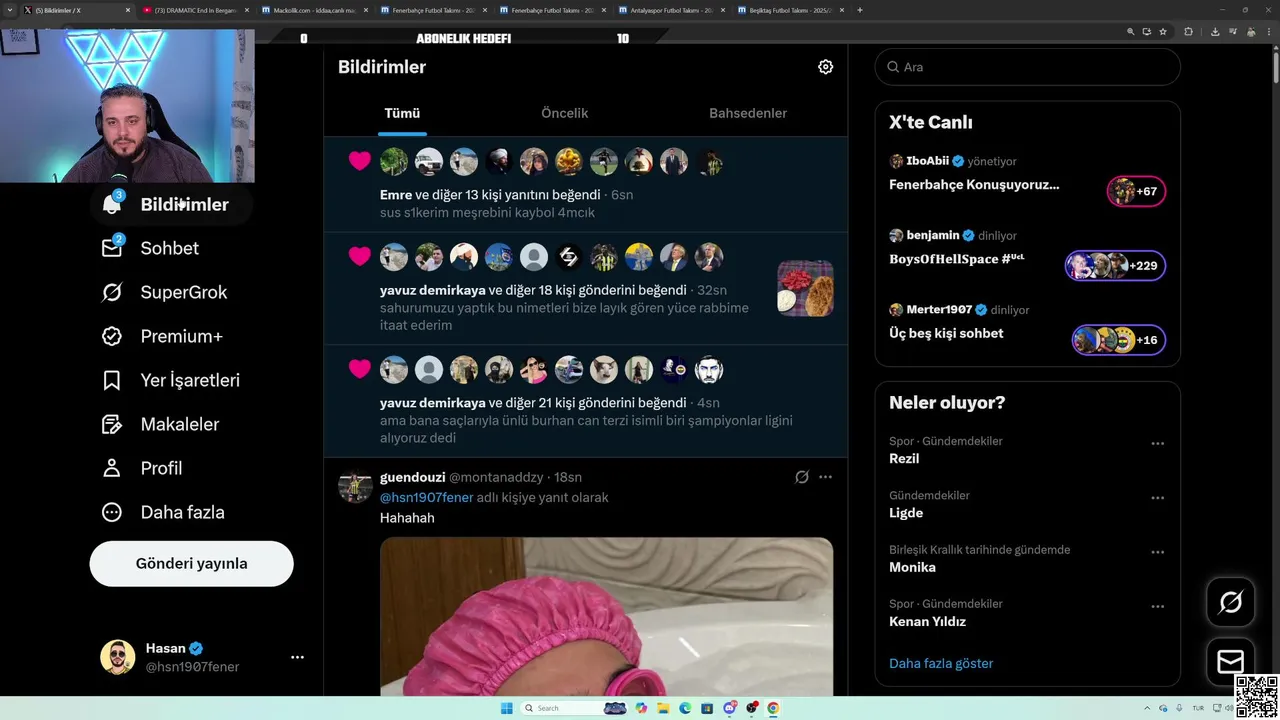Open options dots for Rezil trend
This screenshot has width=1280, height=720.
1157,443
